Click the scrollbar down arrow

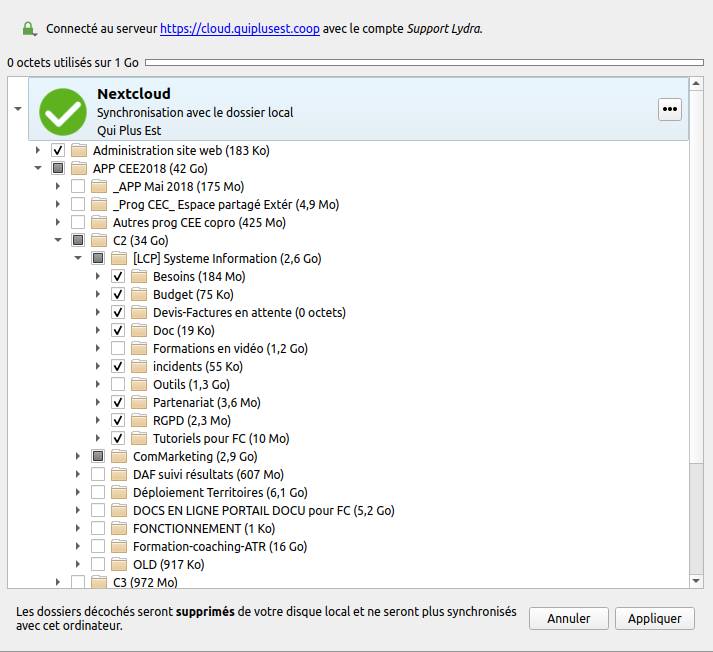[696, 581]
